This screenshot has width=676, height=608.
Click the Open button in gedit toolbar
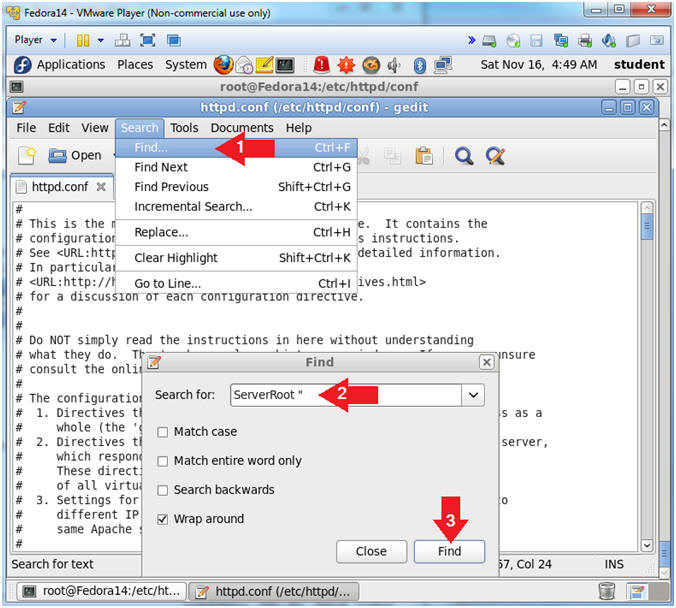(75, 155)
